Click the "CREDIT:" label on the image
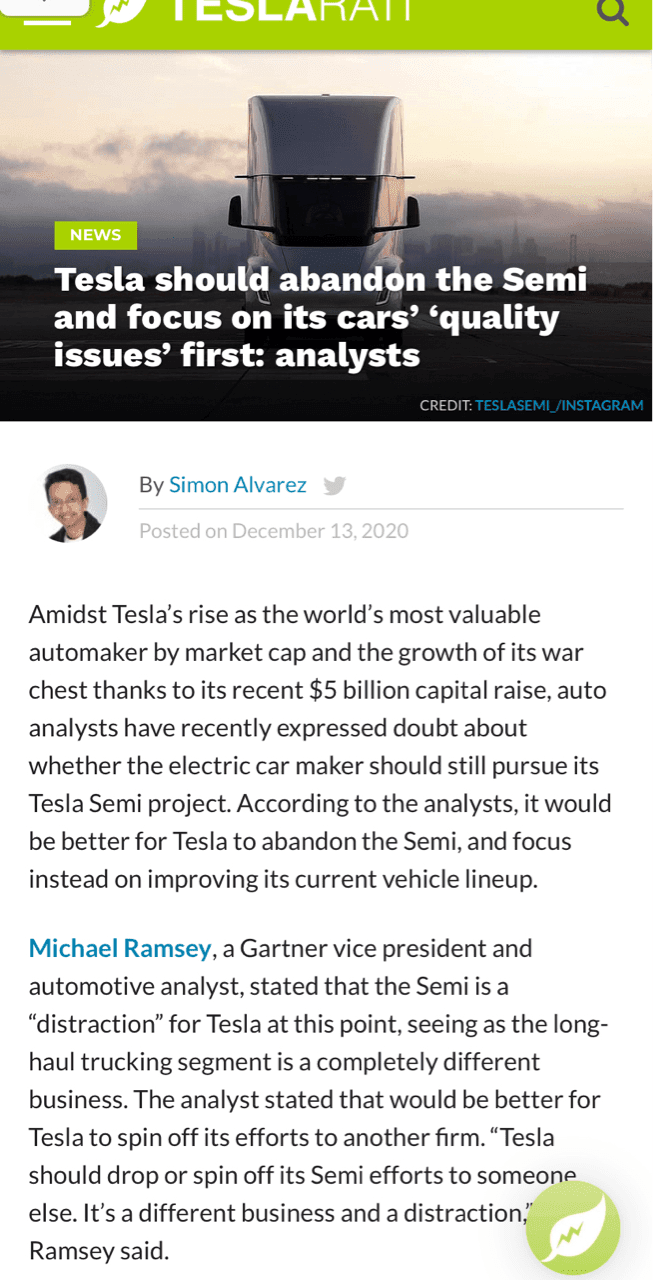Viewport: 653px width, 1280px height. 445,405
